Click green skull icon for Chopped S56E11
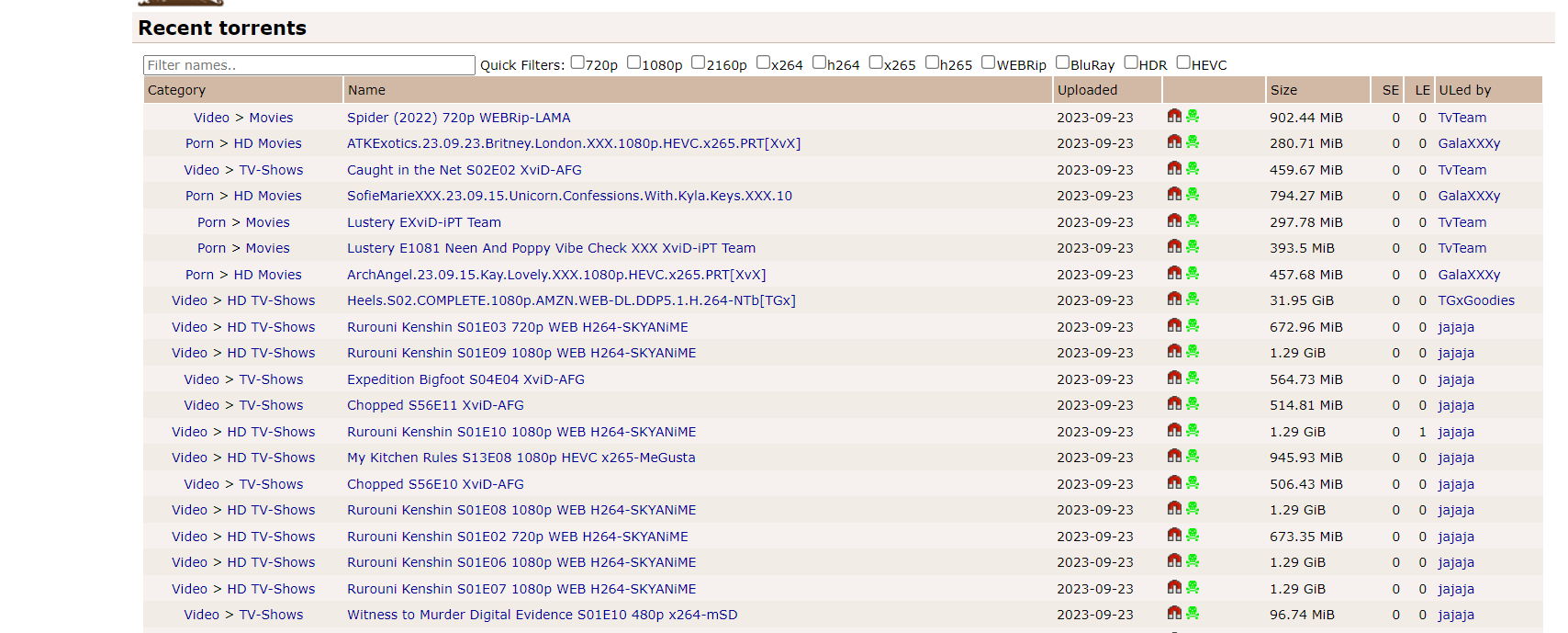This screenshot has height=633, width=1568. coord(1193,404)
